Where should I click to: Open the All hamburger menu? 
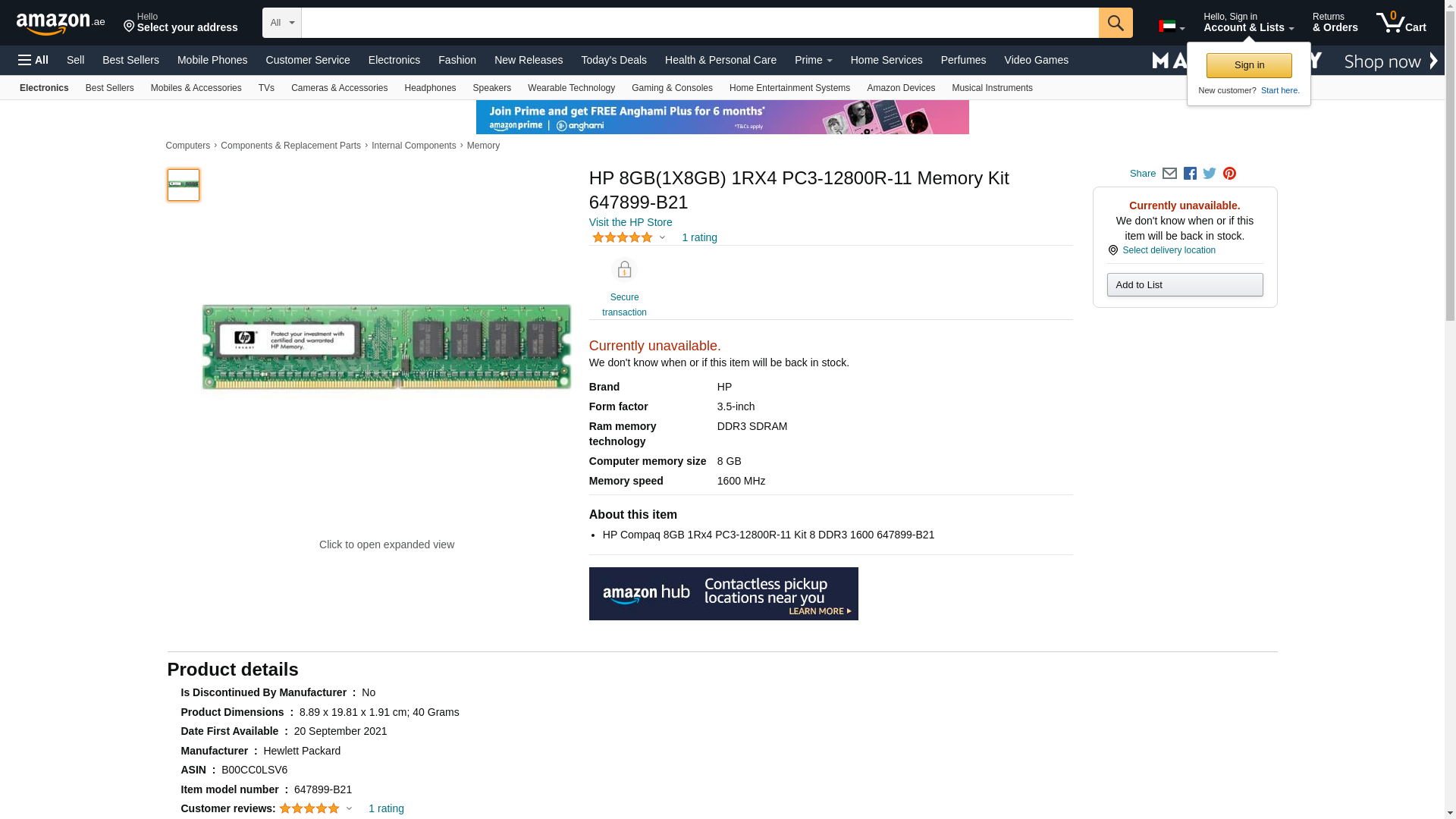(x=33, y=60)
